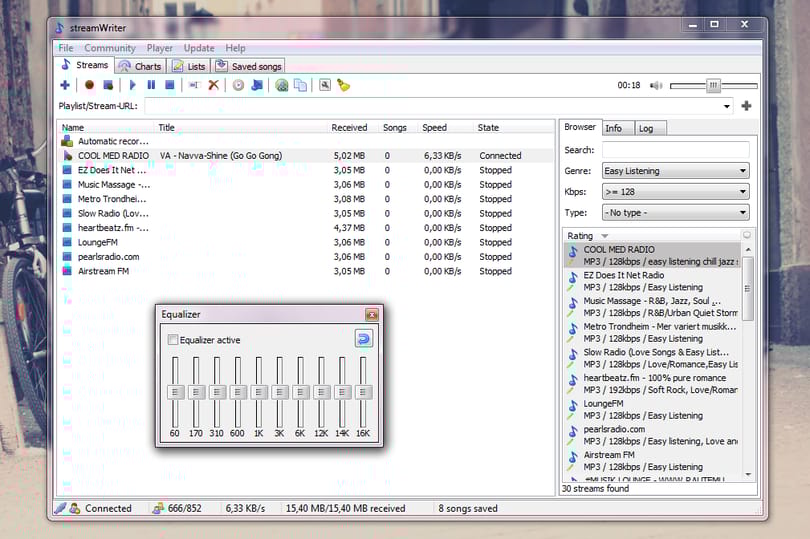Viewport: 810px width, 539px height.
Task: Click the 16K equalizer slider
Action: pos(363,392)
